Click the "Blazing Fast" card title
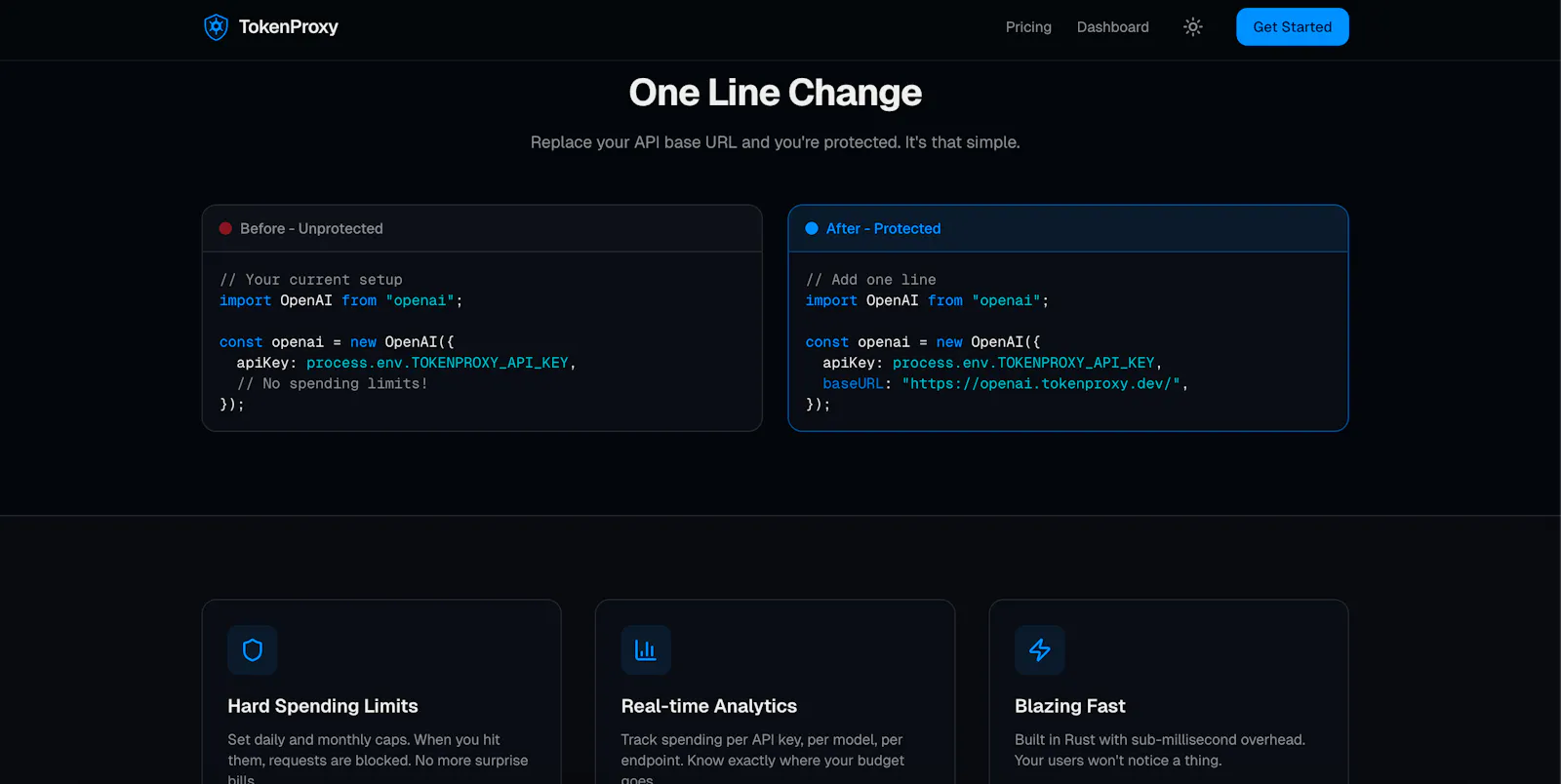The width and height of the screenshot is (1561, 784). click(x=1069, y=706)
